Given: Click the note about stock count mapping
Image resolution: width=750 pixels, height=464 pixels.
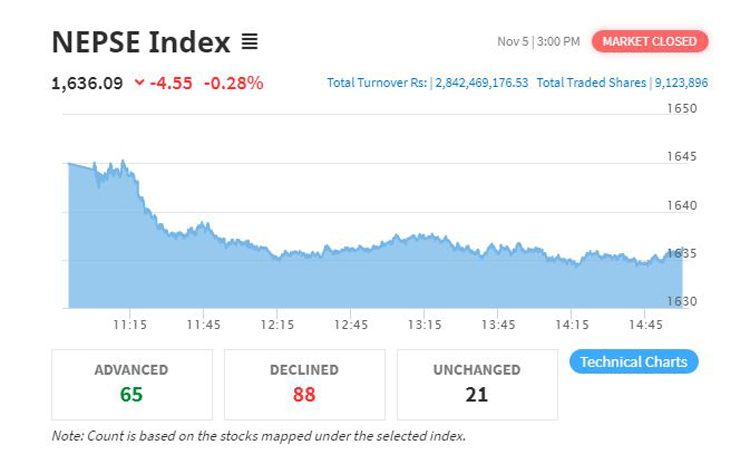Looking at the screenshot, I should point(258,436).
